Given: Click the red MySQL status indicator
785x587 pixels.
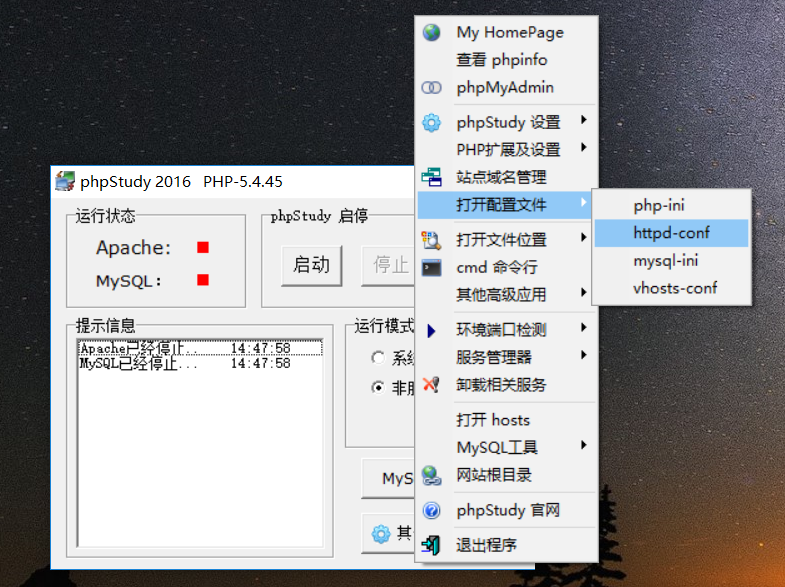Looking at the screenshot, I should [x=203, y=280].
